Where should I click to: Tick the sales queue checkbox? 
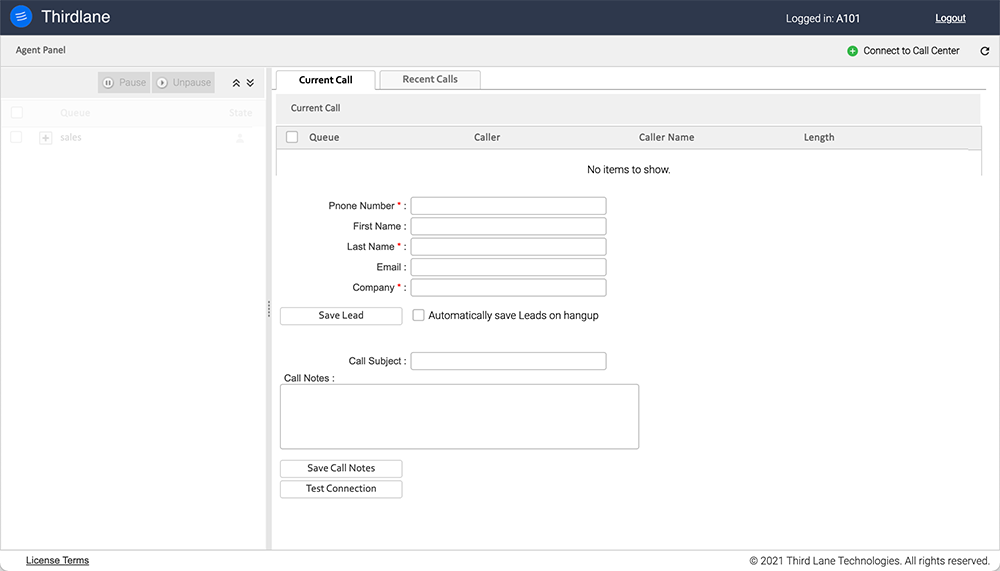(16, 137)
